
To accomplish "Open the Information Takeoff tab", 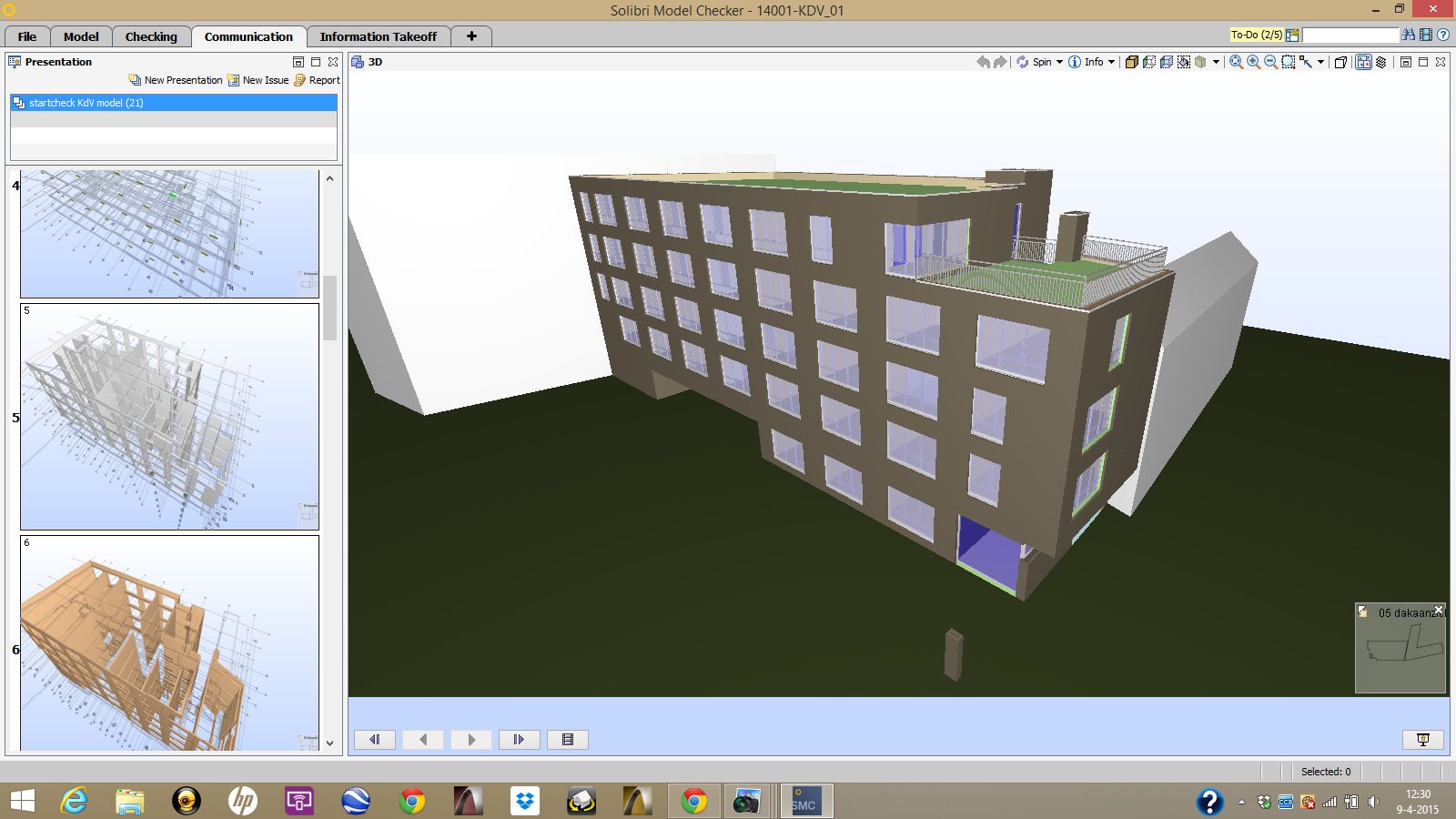I will pos(379,36).
